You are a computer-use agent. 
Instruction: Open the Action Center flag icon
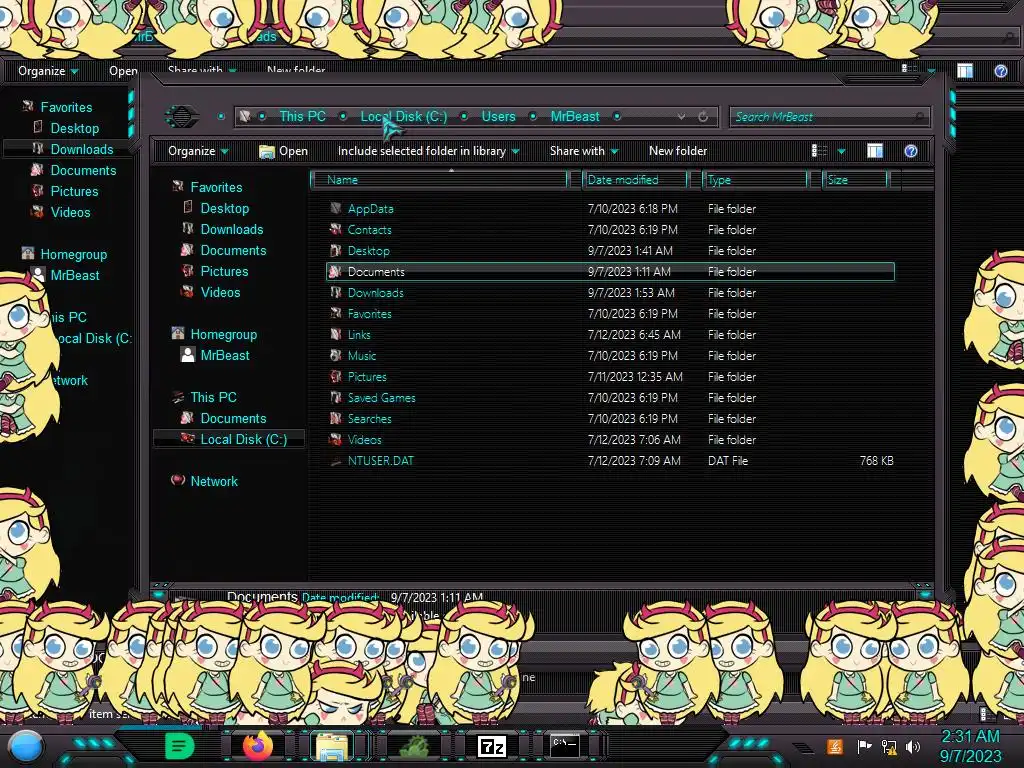click(864, 746)
